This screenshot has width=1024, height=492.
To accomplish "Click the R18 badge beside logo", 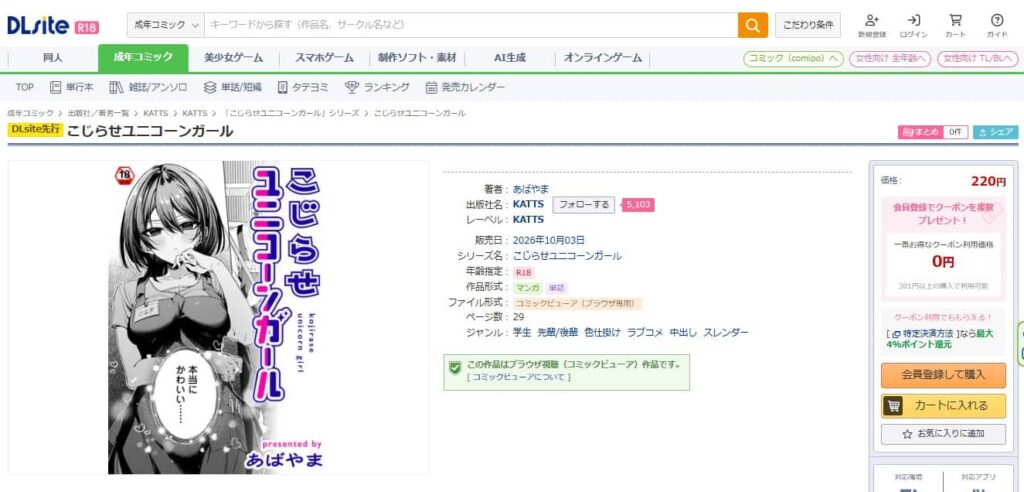I will pyautogui.click(x=87, y=27).
